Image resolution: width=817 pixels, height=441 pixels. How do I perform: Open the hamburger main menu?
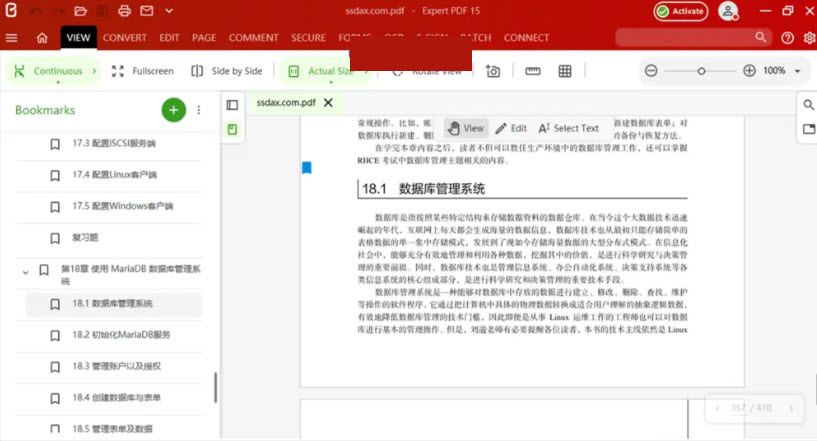[x=11, y=38]
